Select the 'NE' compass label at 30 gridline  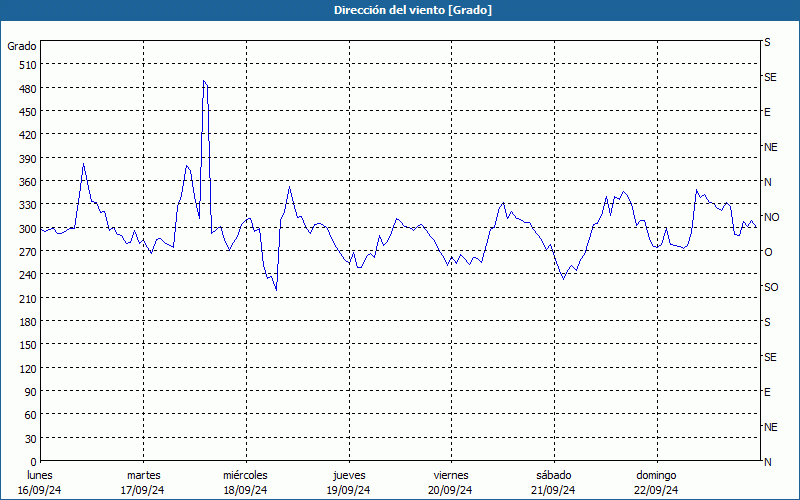coord(771,427)
